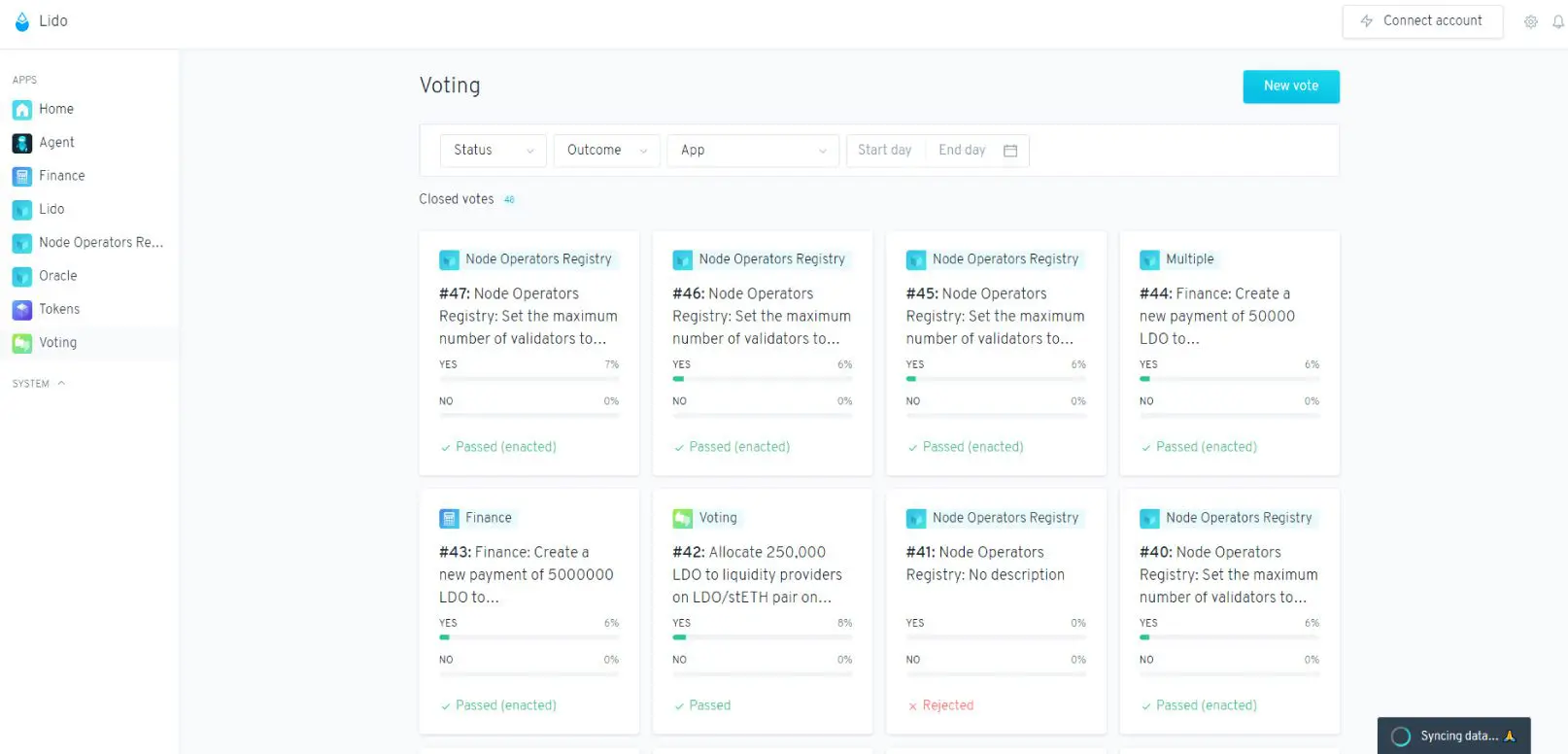Image resolution: width=1568 pixels, height=754 pixels.
Task: Open the Outcome filter dropdown
Action: point(607,151)
